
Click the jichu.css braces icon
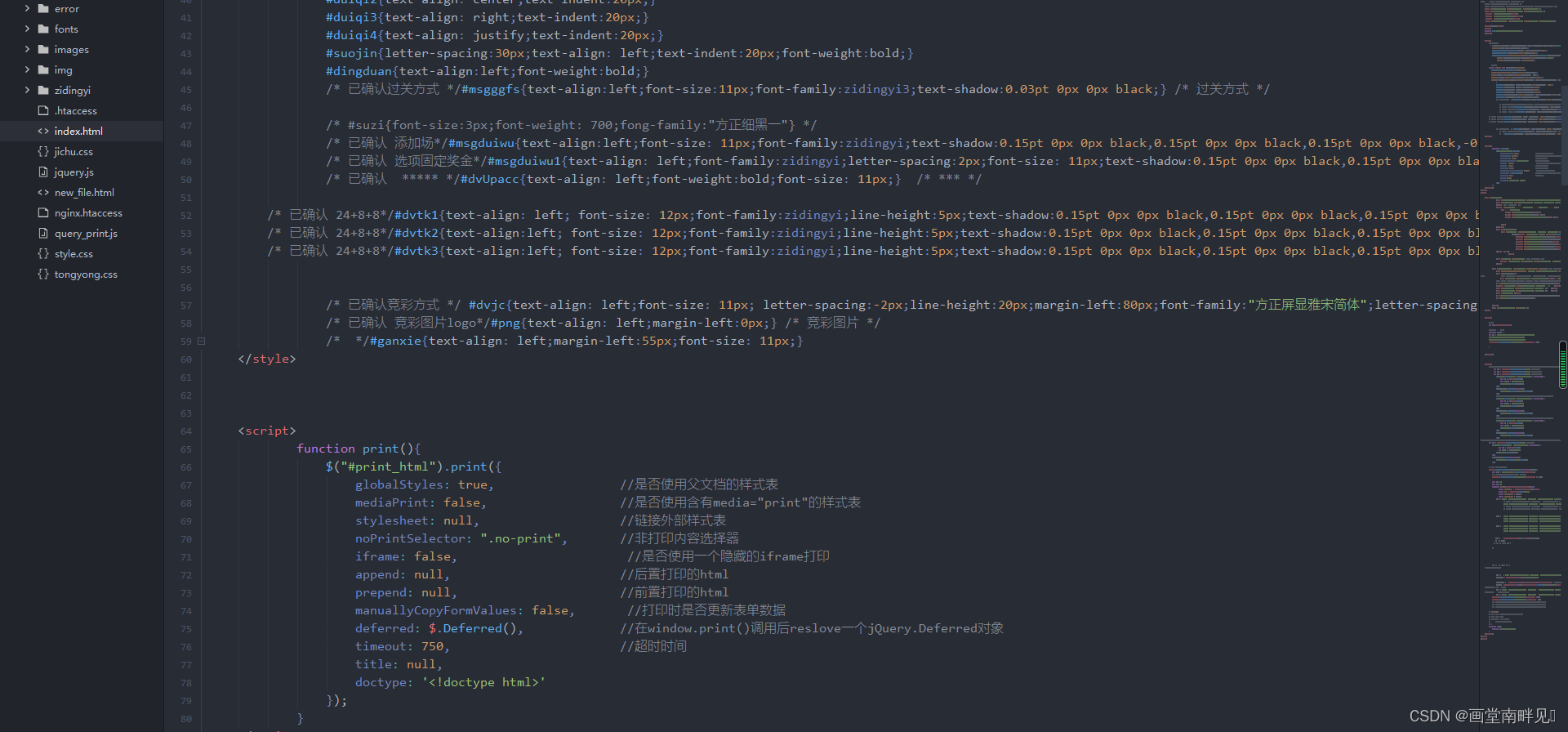(x=43, y=151)
